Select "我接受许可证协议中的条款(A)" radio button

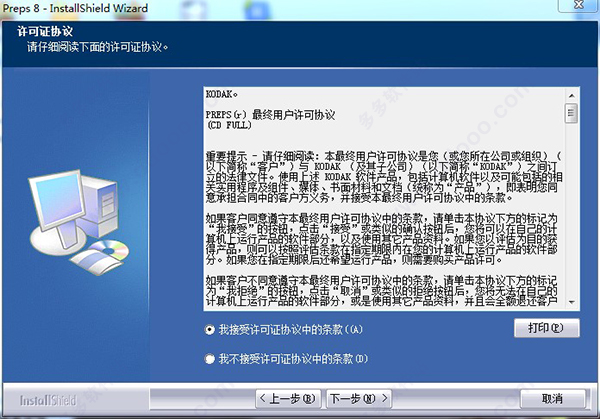pyautogui.click(x=210, y=329)
